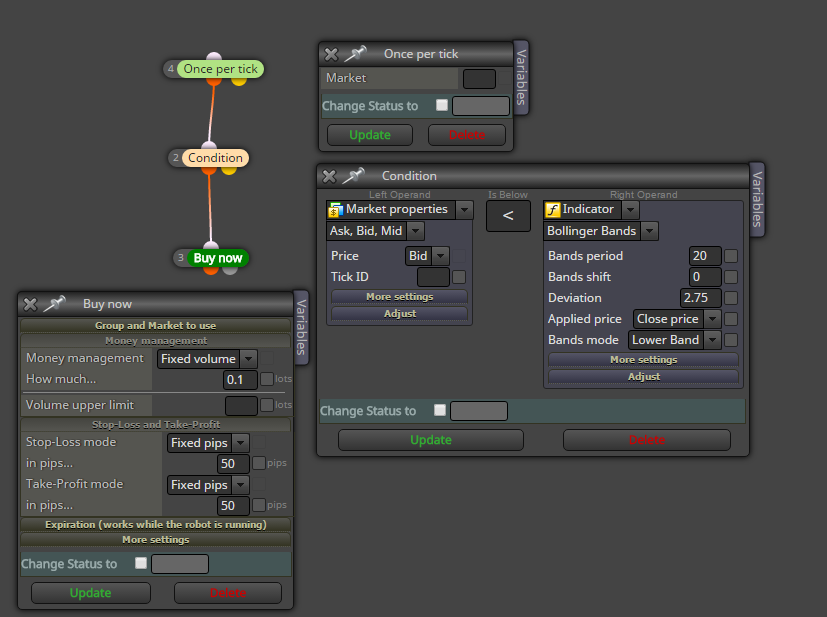Viewport: 827px width, 617px height.
Task: Toggle the How much lots checkbox
Action: (267, 379)
